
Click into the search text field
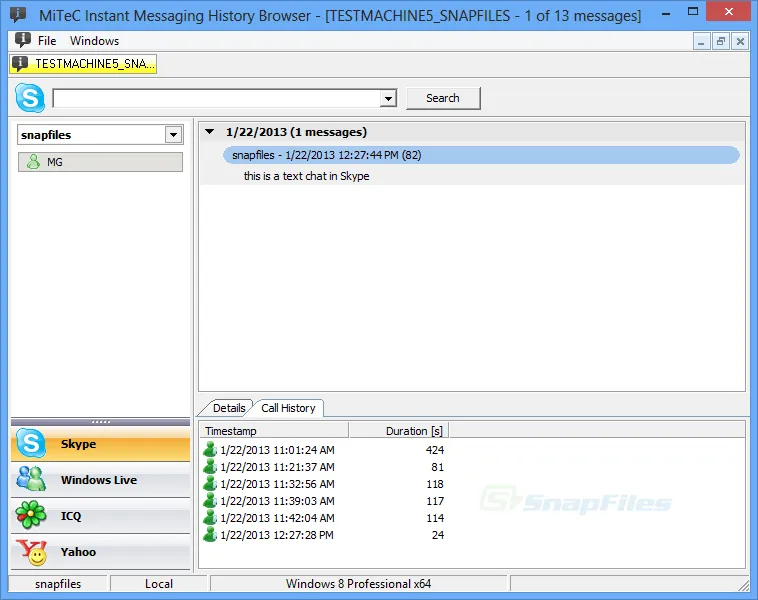pos(216,99)
